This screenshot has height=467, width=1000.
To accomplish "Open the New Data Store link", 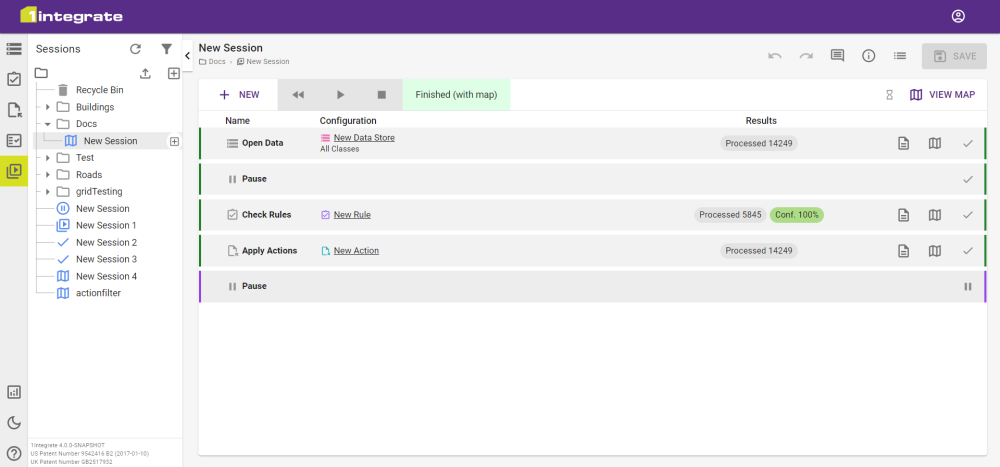I will click(364, 138).
